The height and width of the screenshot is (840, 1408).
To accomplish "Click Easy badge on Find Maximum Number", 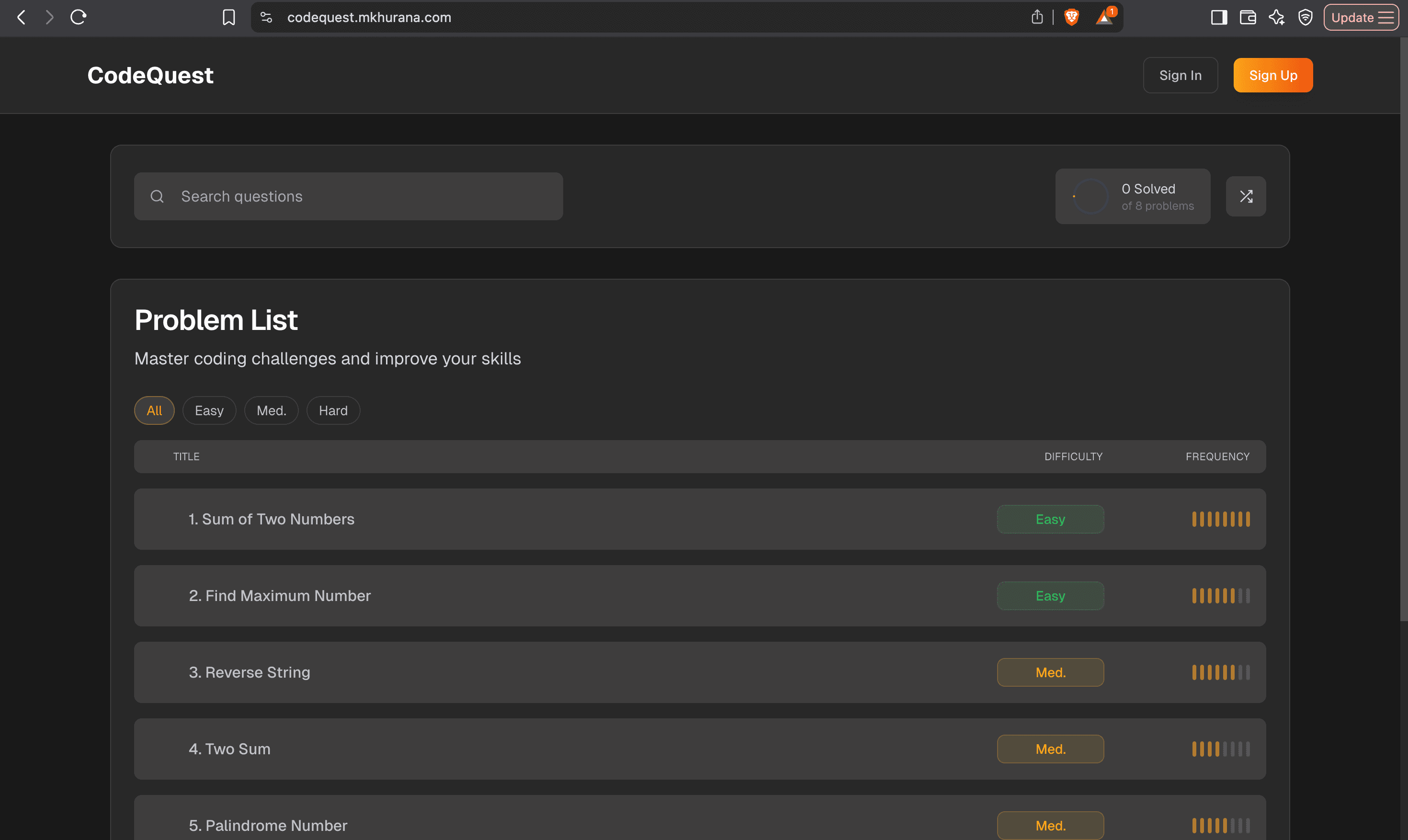I will 1050,595.
